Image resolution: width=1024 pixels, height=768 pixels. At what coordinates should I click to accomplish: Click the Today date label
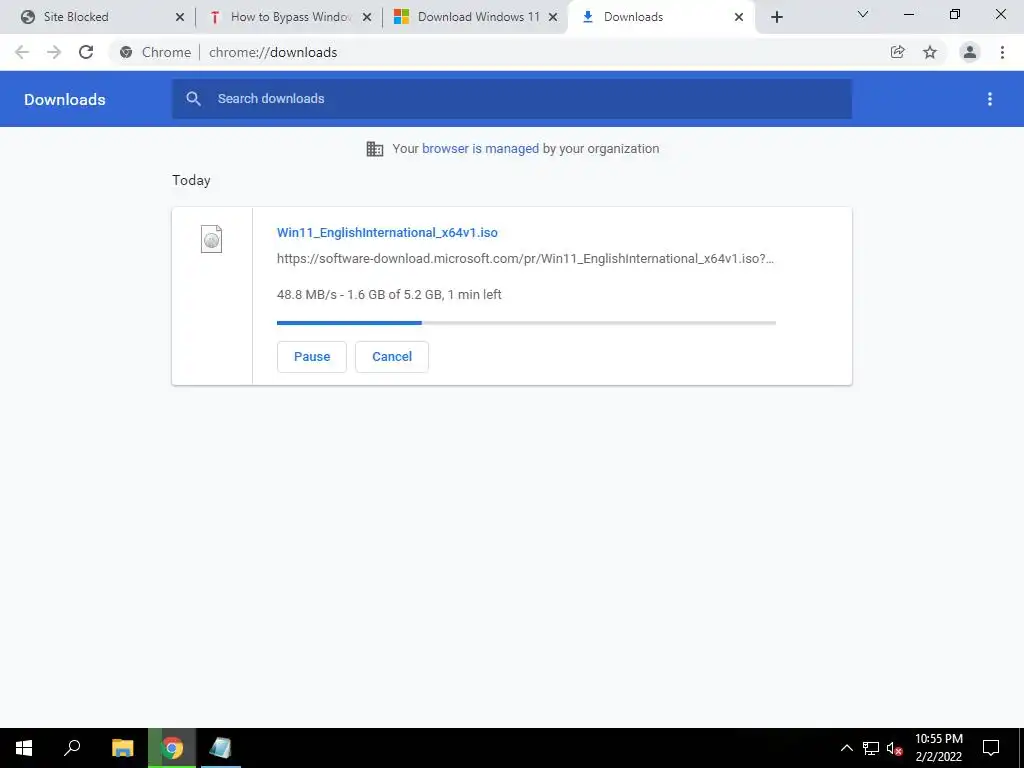click(x=191, y=180)
